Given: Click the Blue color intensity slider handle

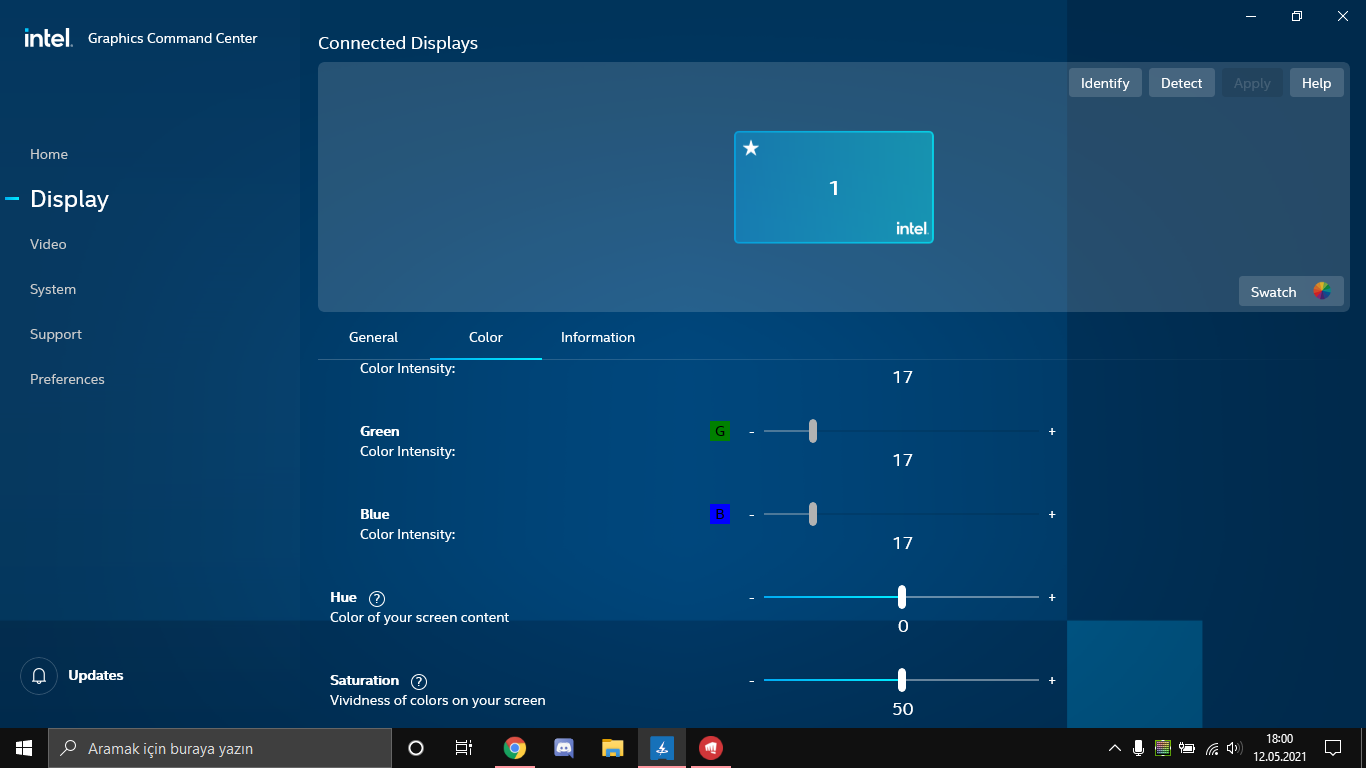Looking at the screenshot, I should pyautogui.click(x=813, y=514).
